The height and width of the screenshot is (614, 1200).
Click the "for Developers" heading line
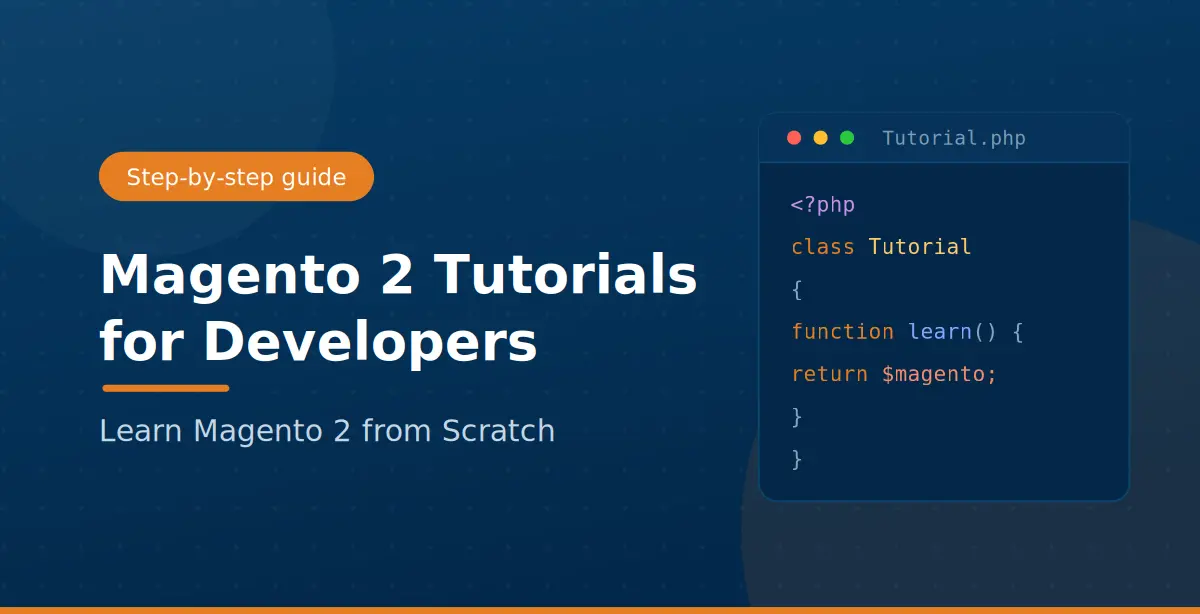tap(318, 341)
